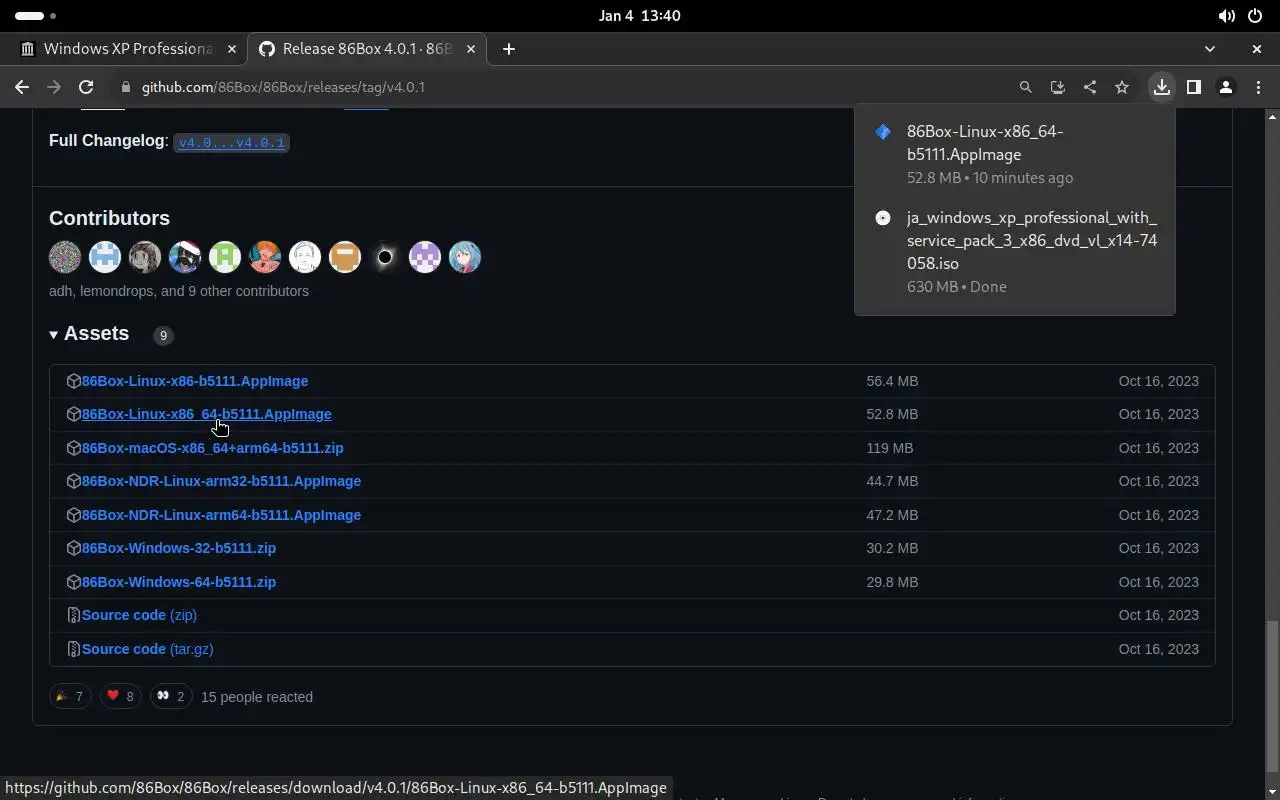Open the system power menu

[1255, 16]
